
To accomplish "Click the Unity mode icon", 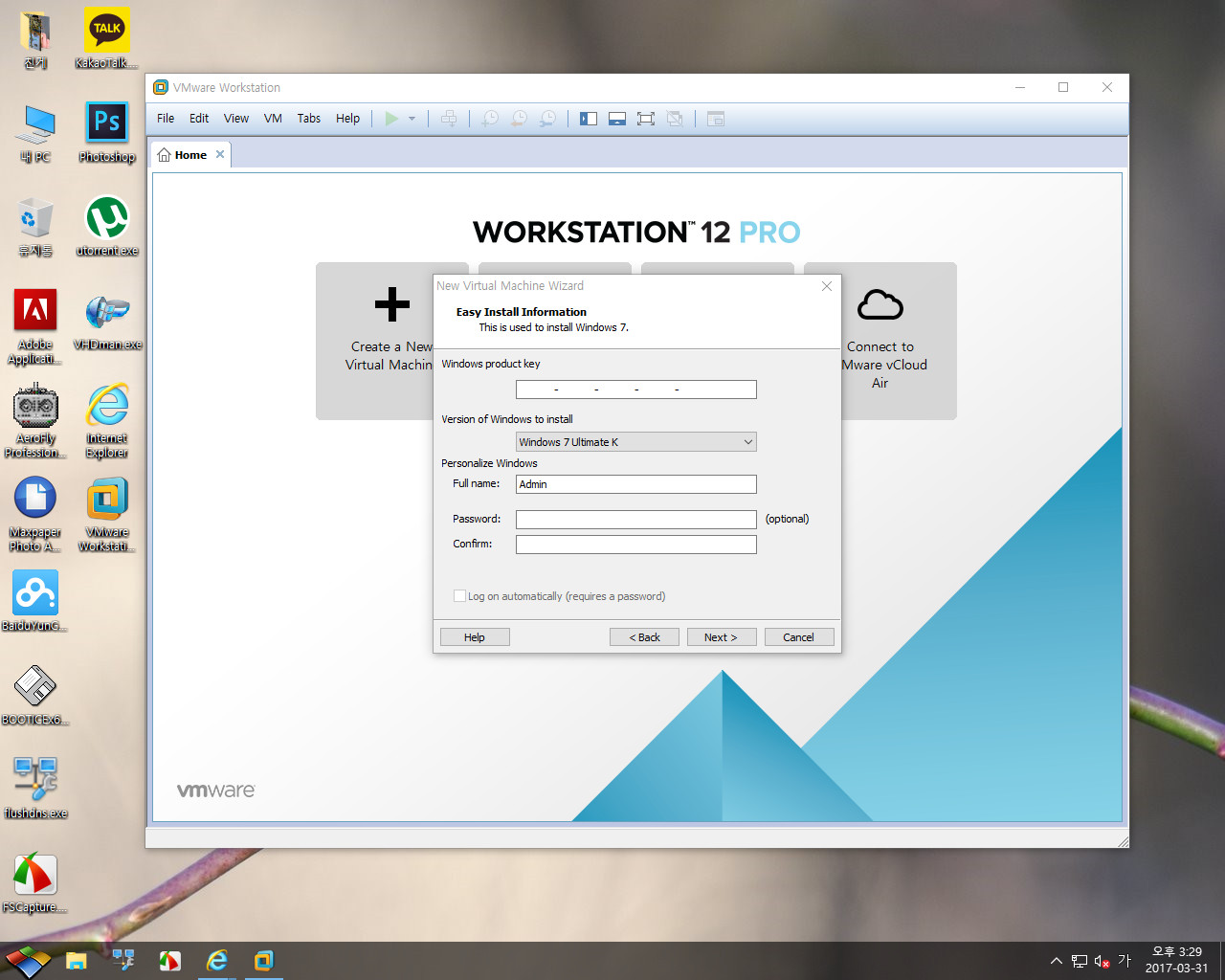I will pos(675,119).
